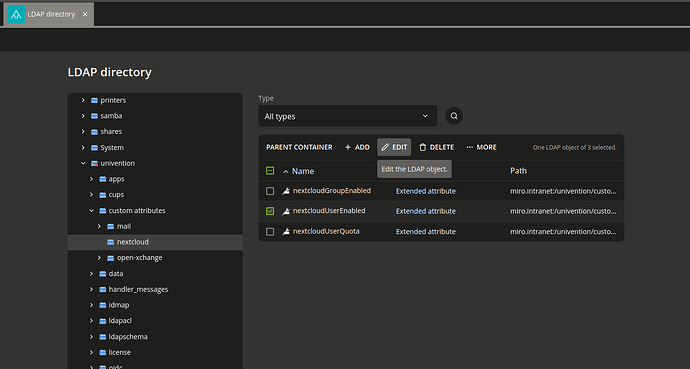Click the cups folder icon
Screen dimensions: 690x369
[103, 194]
